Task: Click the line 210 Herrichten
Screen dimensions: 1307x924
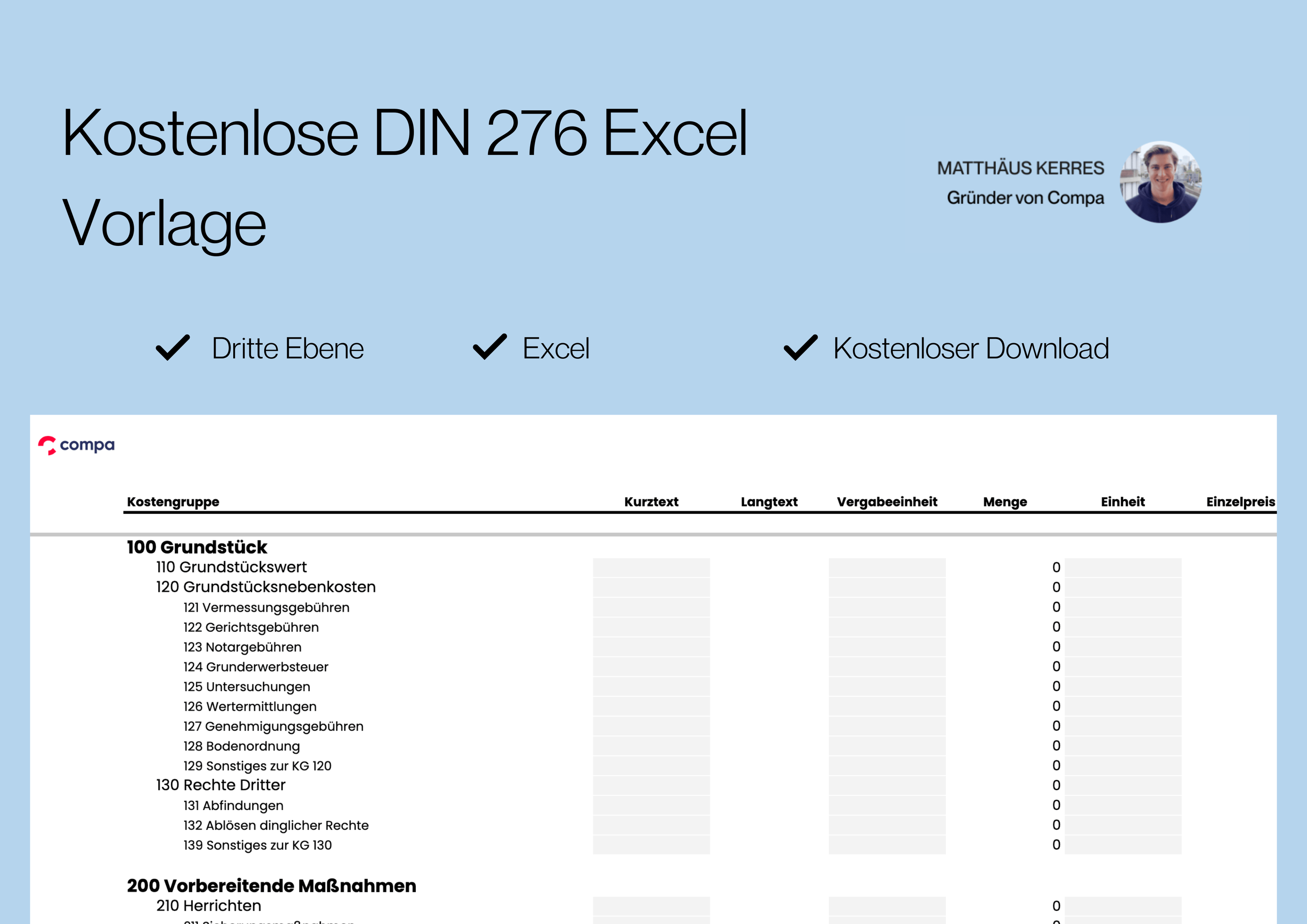Action: [209, 905]
